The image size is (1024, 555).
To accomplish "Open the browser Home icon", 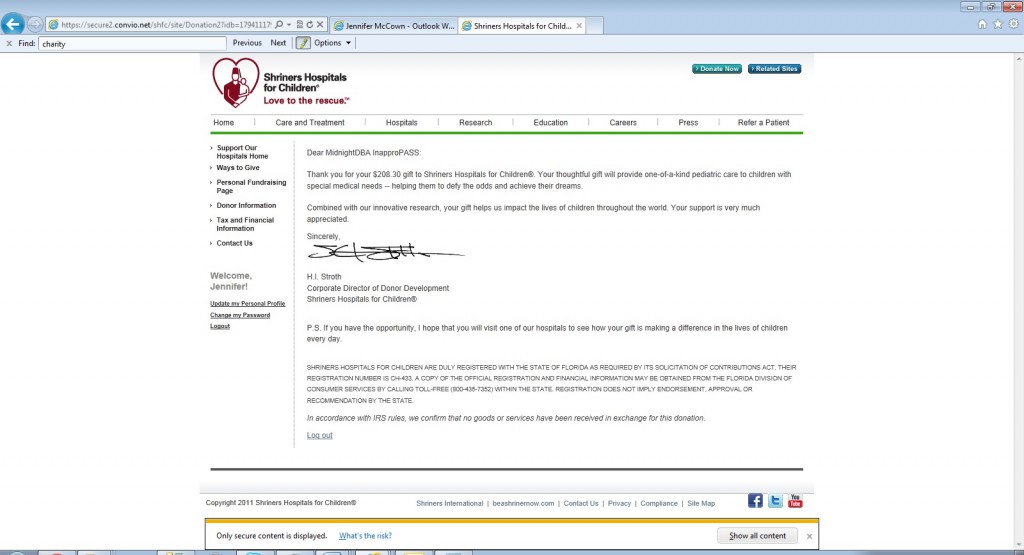I will pos(982,24).
